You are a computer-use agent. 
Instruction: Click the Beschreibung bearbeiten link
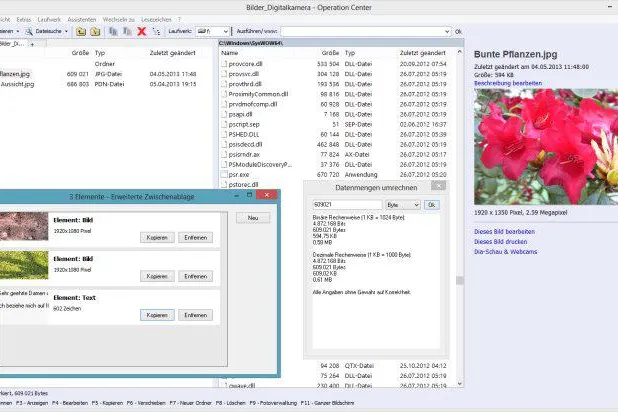(x=508, y=83)
